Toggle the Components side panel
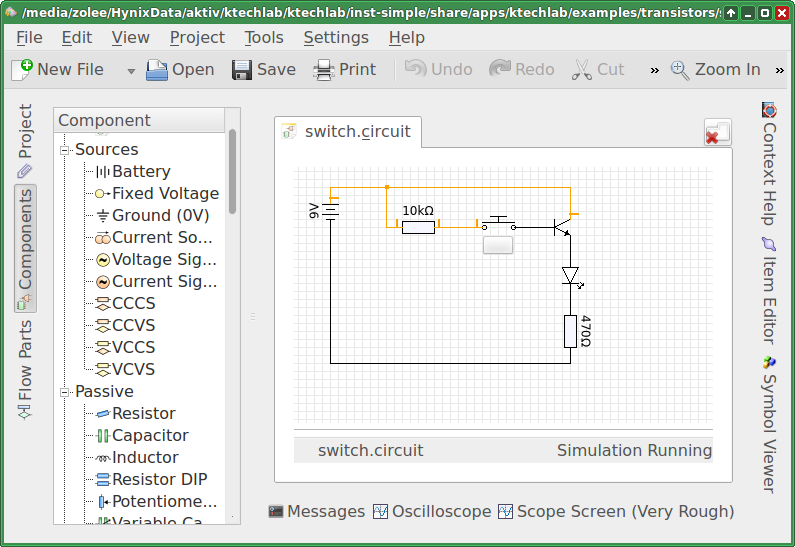 [25, 248]
